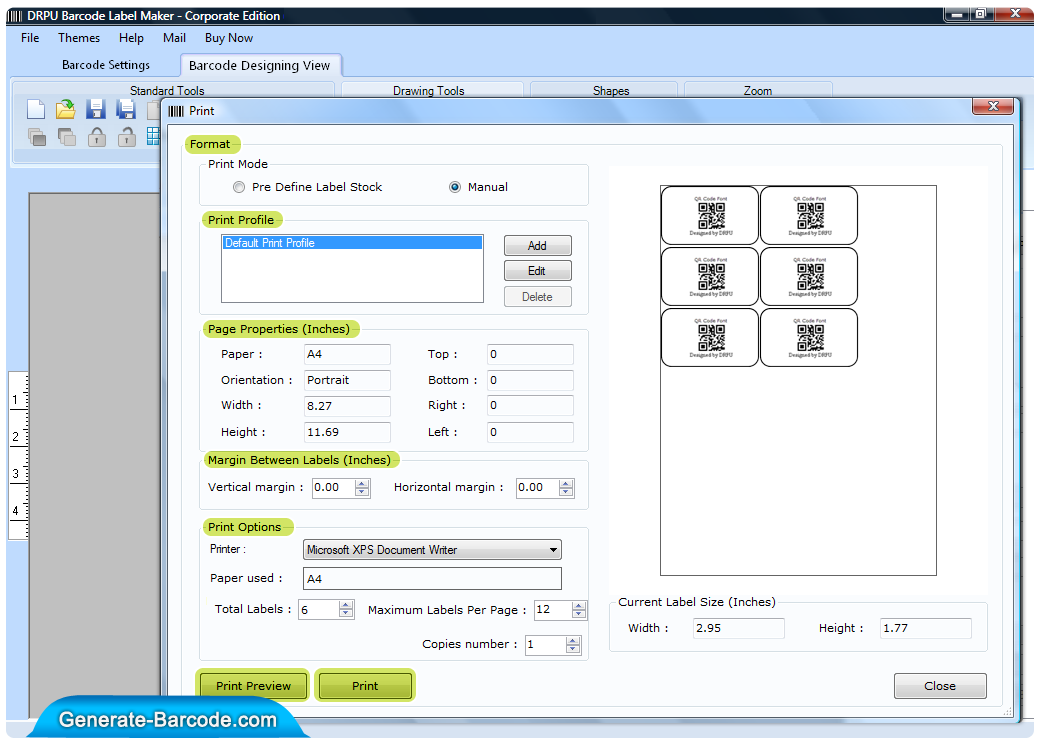Click the Left margin field
The height and width of the screenshot is (744, 1045).
tap(530, 432)
